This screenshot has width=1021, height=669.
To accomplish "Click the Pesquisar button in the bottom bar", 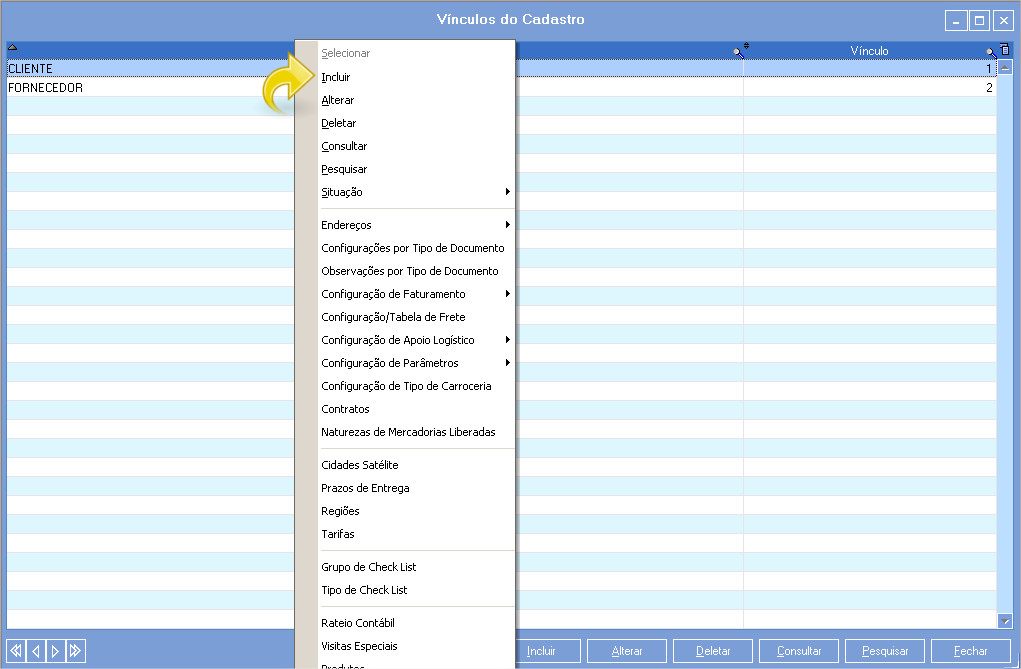I will tap(885, 651).
